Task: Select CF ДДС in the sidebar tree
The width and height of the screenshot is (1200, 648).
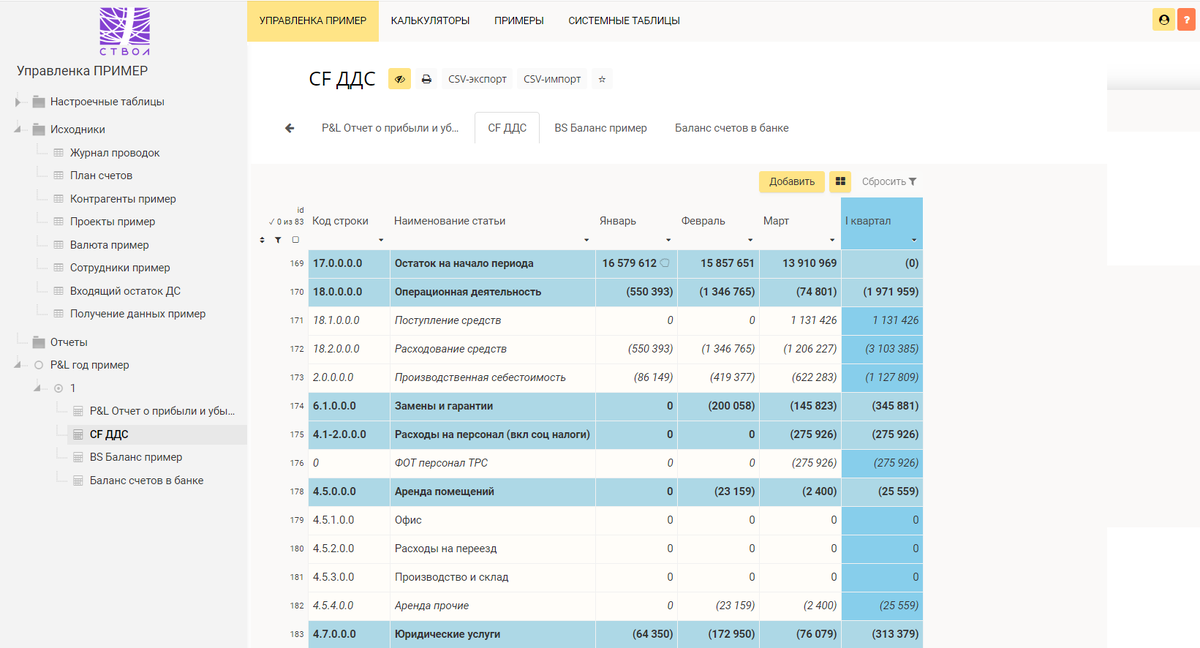Action: [x=109, y=434]
